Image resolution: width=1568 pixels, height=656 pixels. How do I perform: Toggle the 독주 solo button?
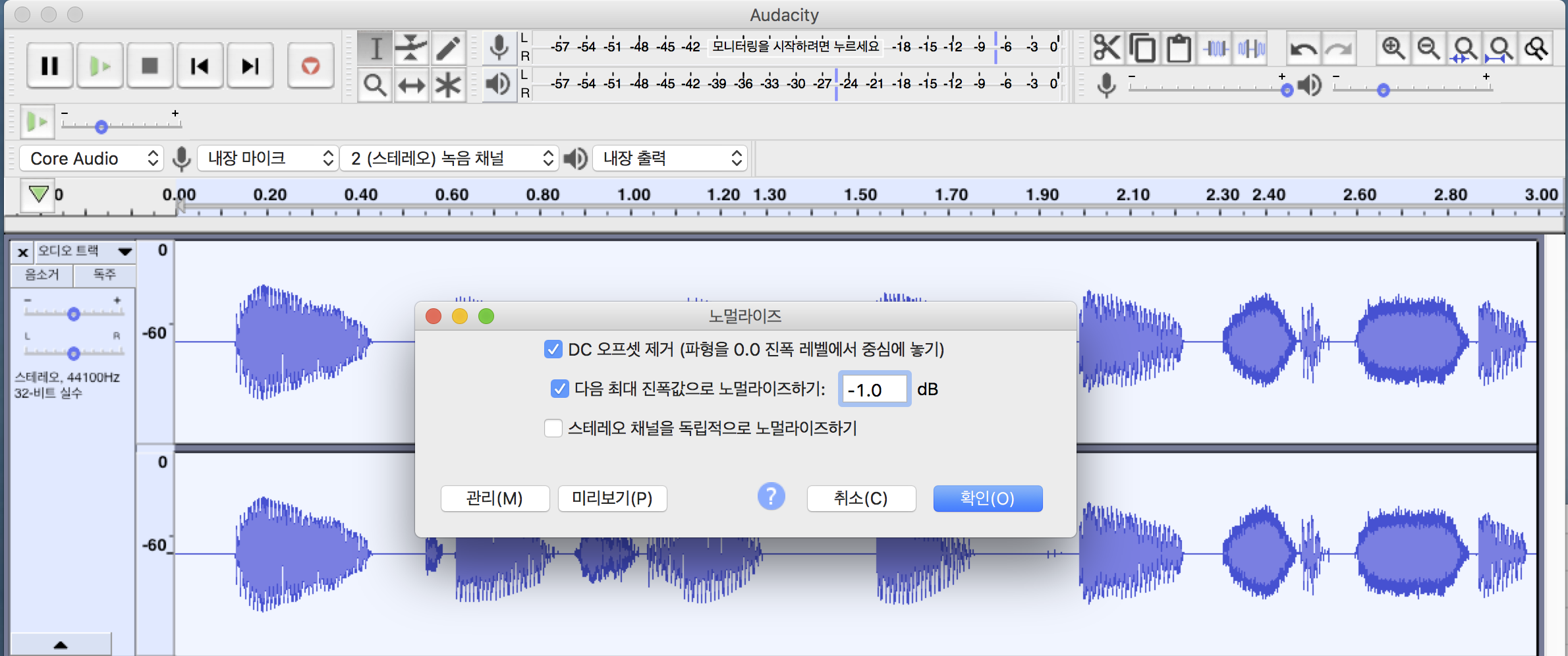pos(105,275)
